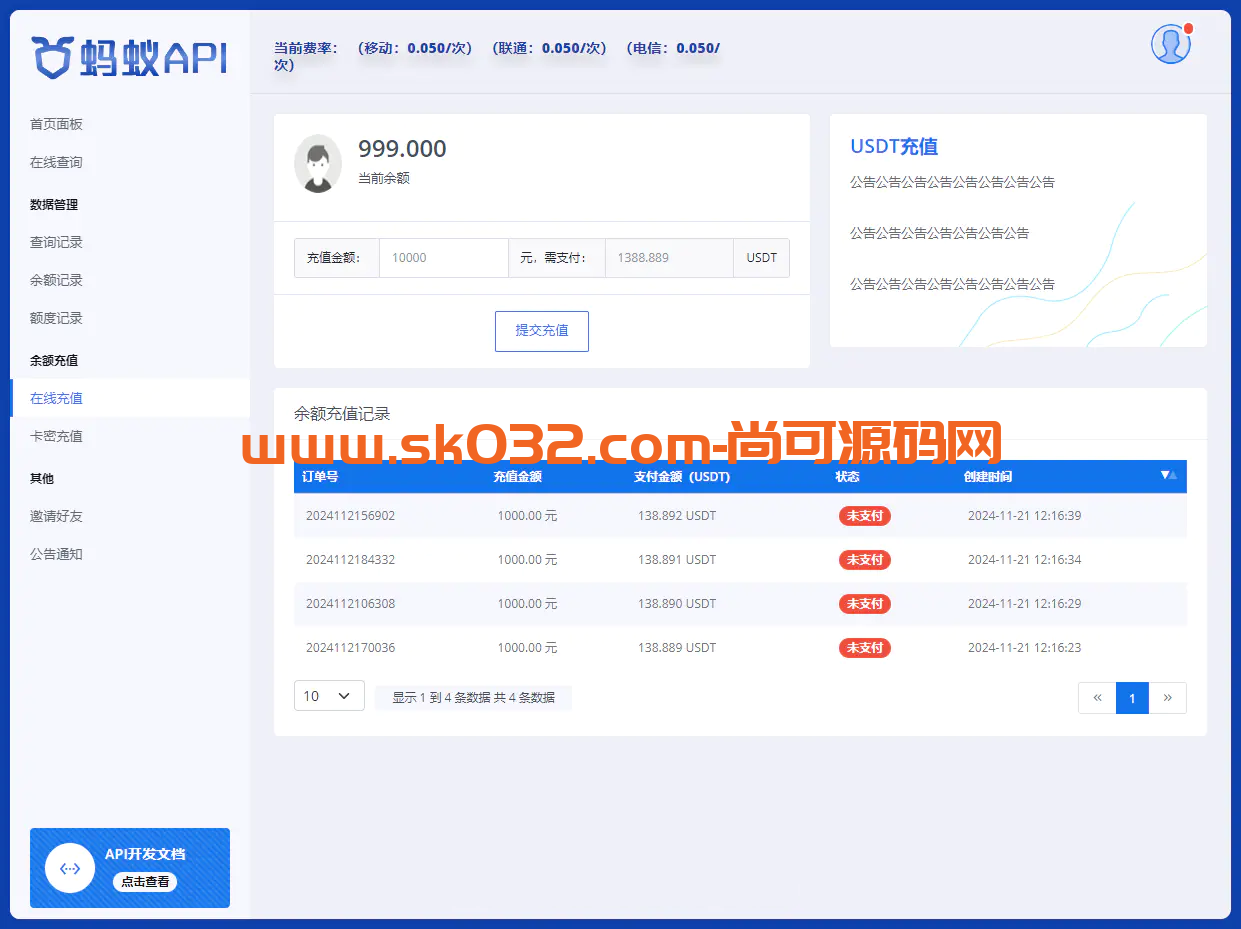Open the USDT充值 link heading

[893, 146]
